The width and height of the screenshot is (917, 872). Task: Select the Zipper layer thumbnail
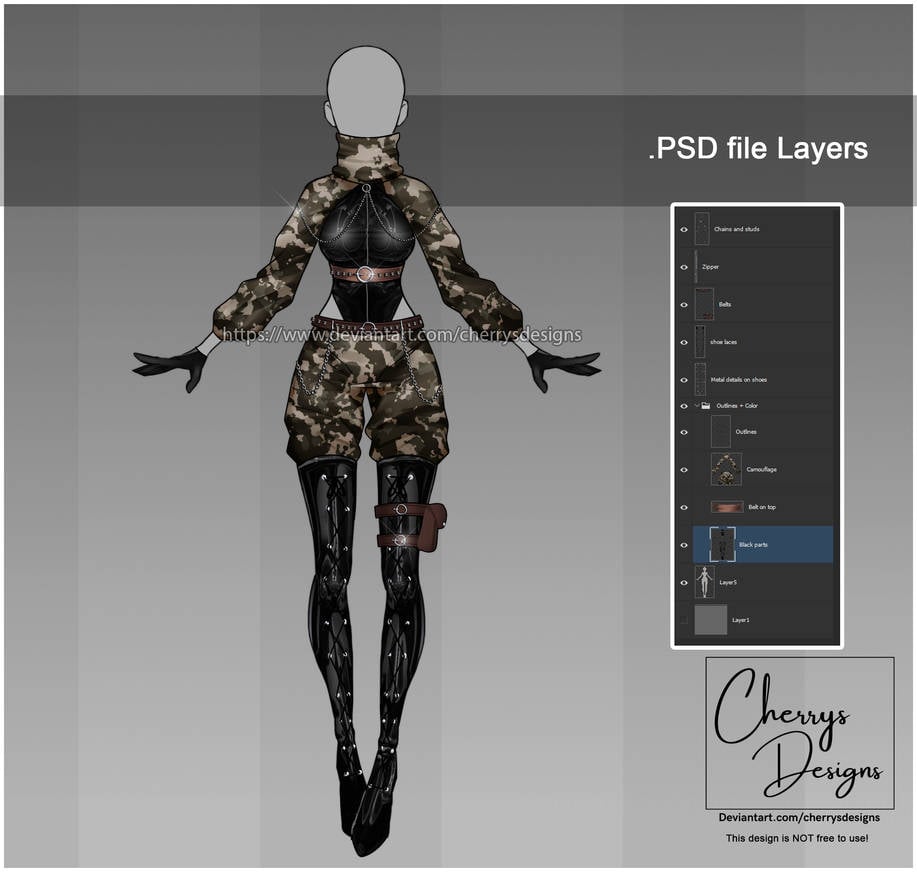(696, 267)
